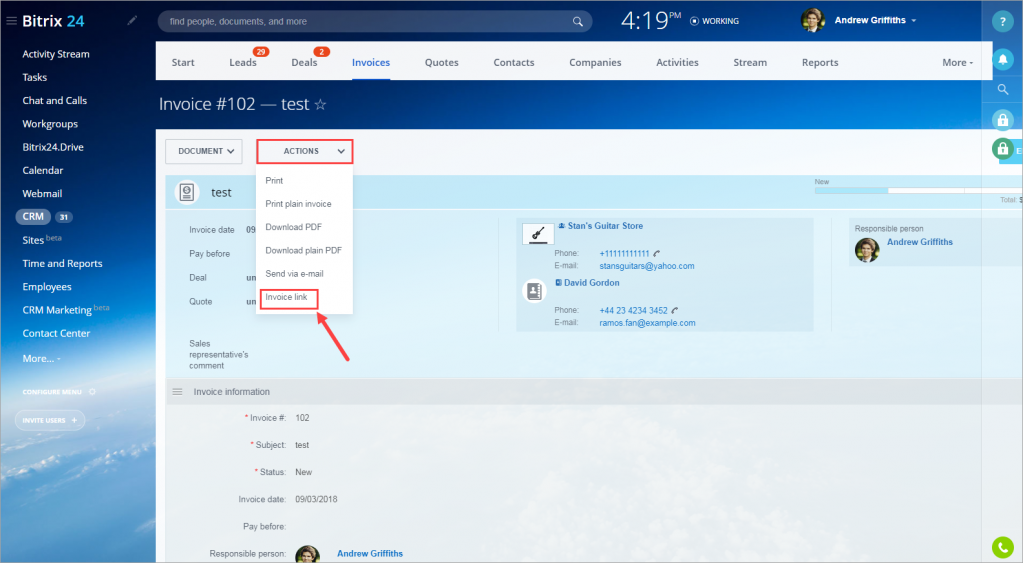Click Andrew Griffiths avatar in top bar
The width and height of the screenshot is (1023, 563).
point(812,20)
